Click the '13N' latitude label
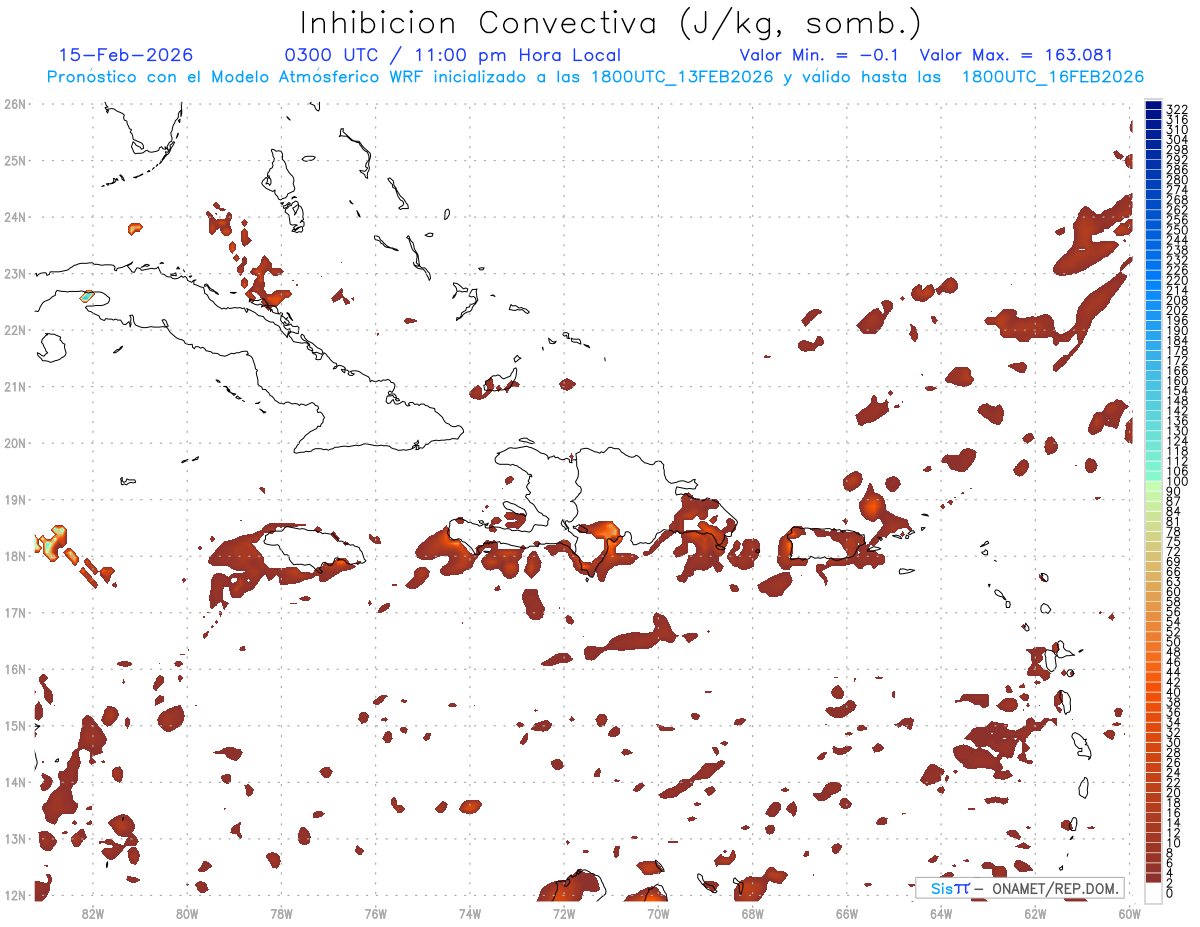This screenshot has width=1200, height=927. pyautogui.click(x=14, y=838)
